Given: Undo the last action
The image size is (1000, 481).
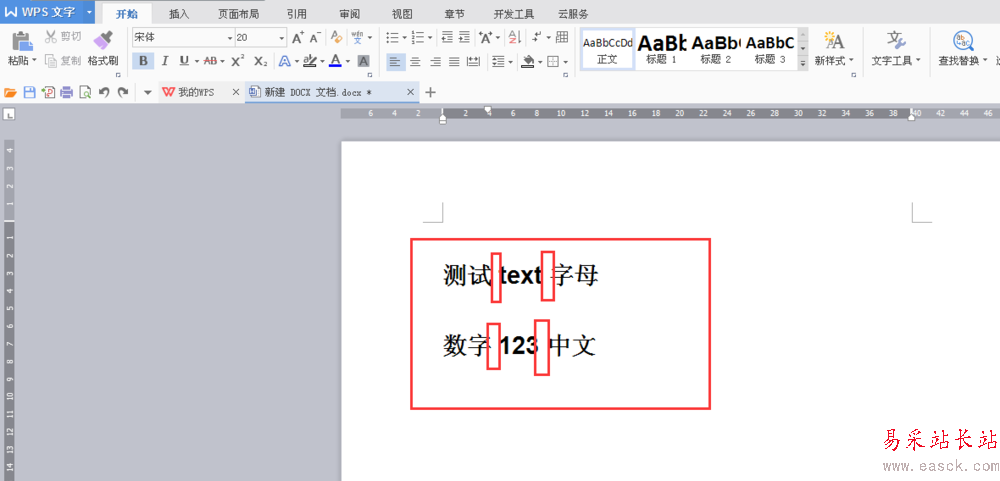Looking at the screenshot, I should (104, 92).
